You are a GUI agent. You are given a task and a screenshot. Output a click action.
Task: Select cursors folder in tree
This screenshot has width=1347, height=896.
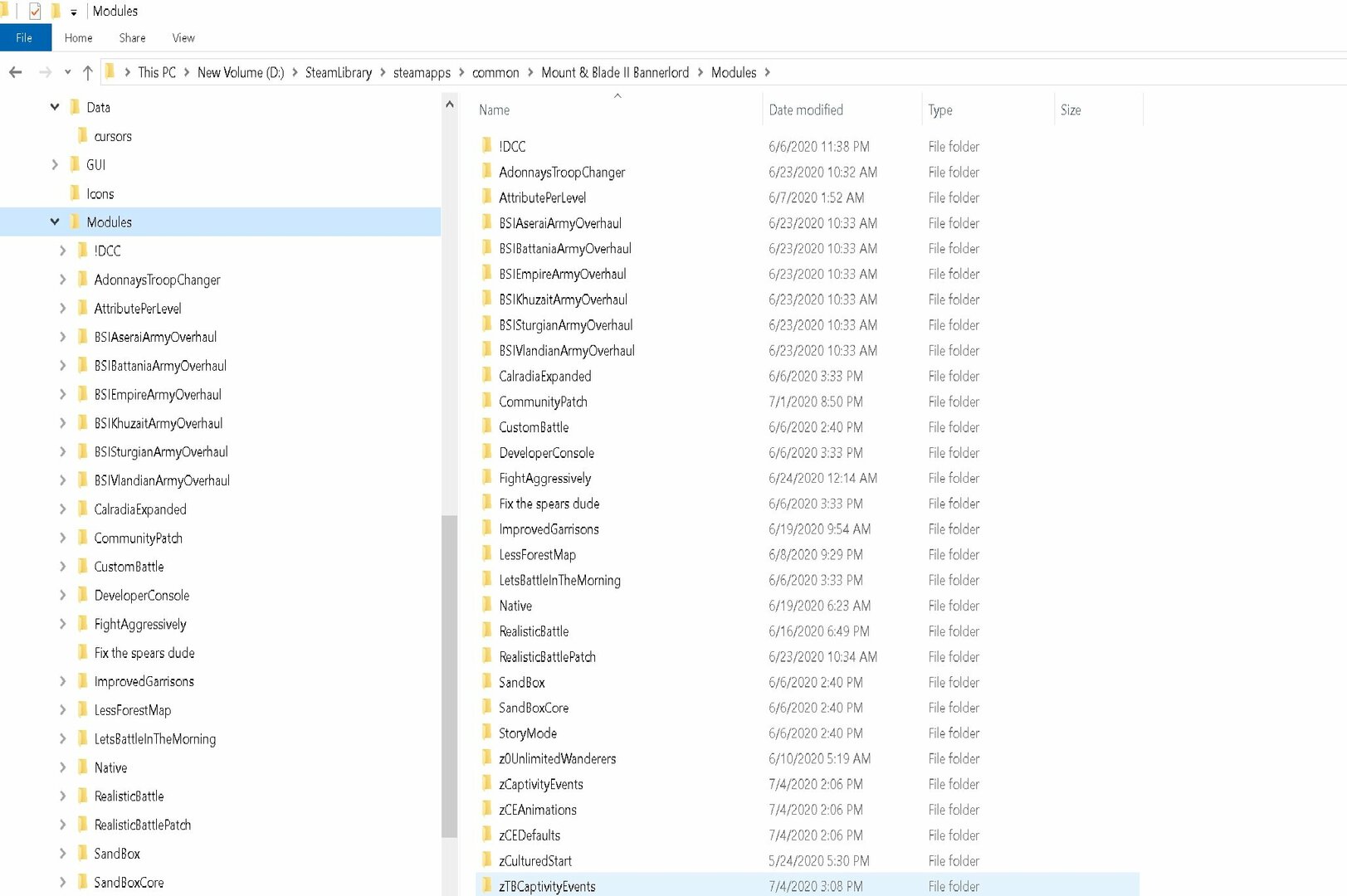tap(113, 136)
